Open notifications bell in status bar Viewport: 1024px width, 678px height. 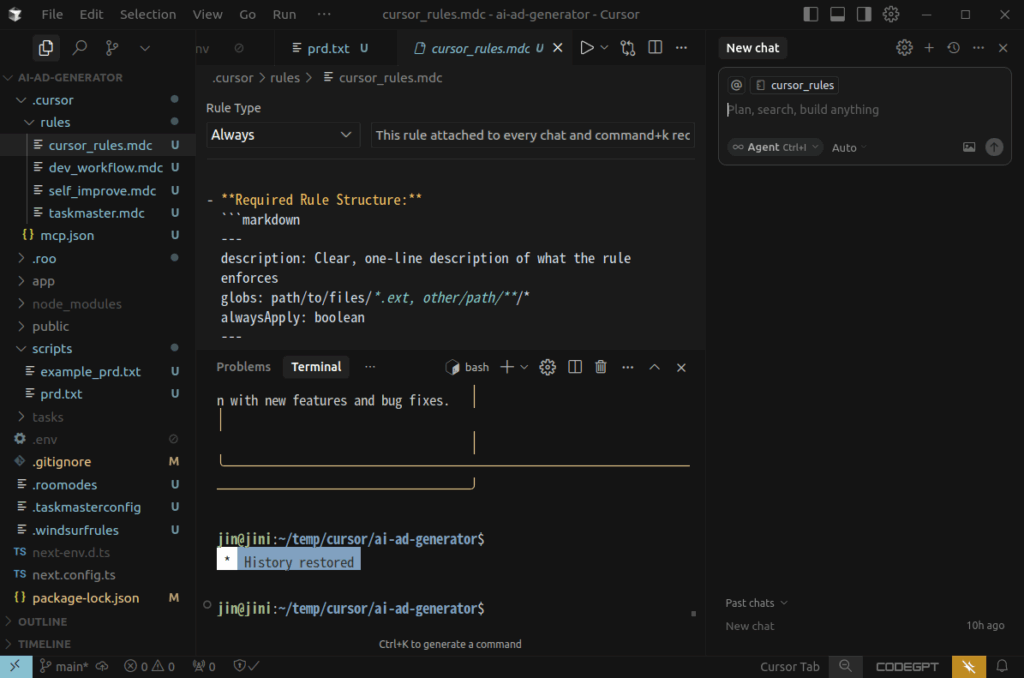[1002, 666]
